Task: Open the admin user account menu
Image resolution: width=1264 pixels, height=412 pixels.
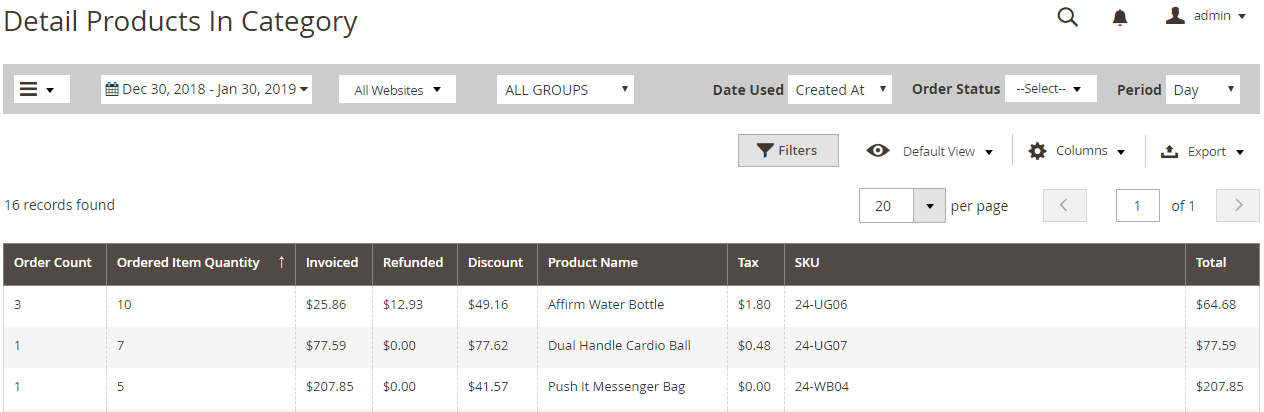Action: click(1206, 16)
